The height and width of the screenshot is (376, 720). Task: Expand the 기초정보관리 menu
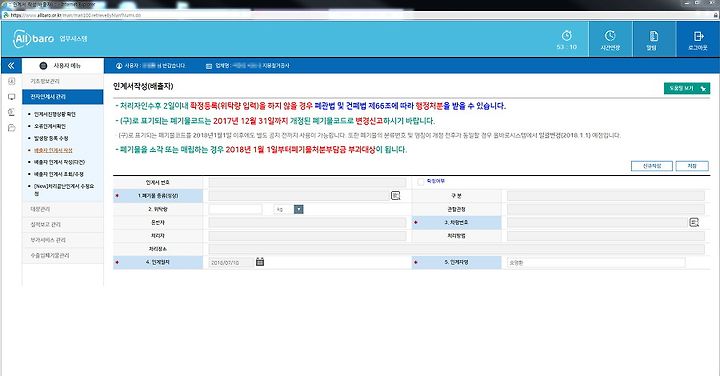tap(63, 81)
